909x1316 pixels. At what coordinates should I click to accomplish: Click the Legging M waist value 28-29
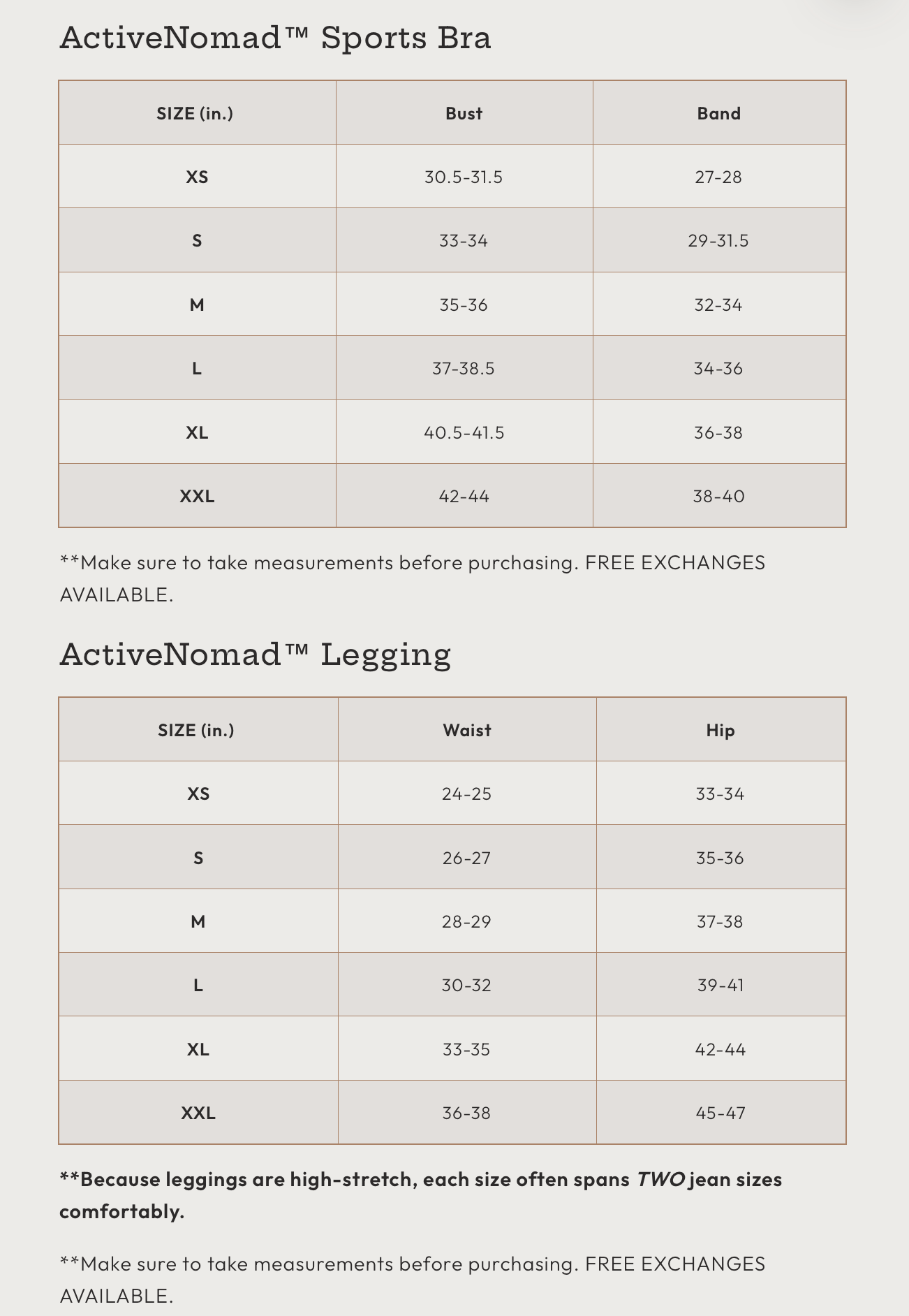pos(466,921)
